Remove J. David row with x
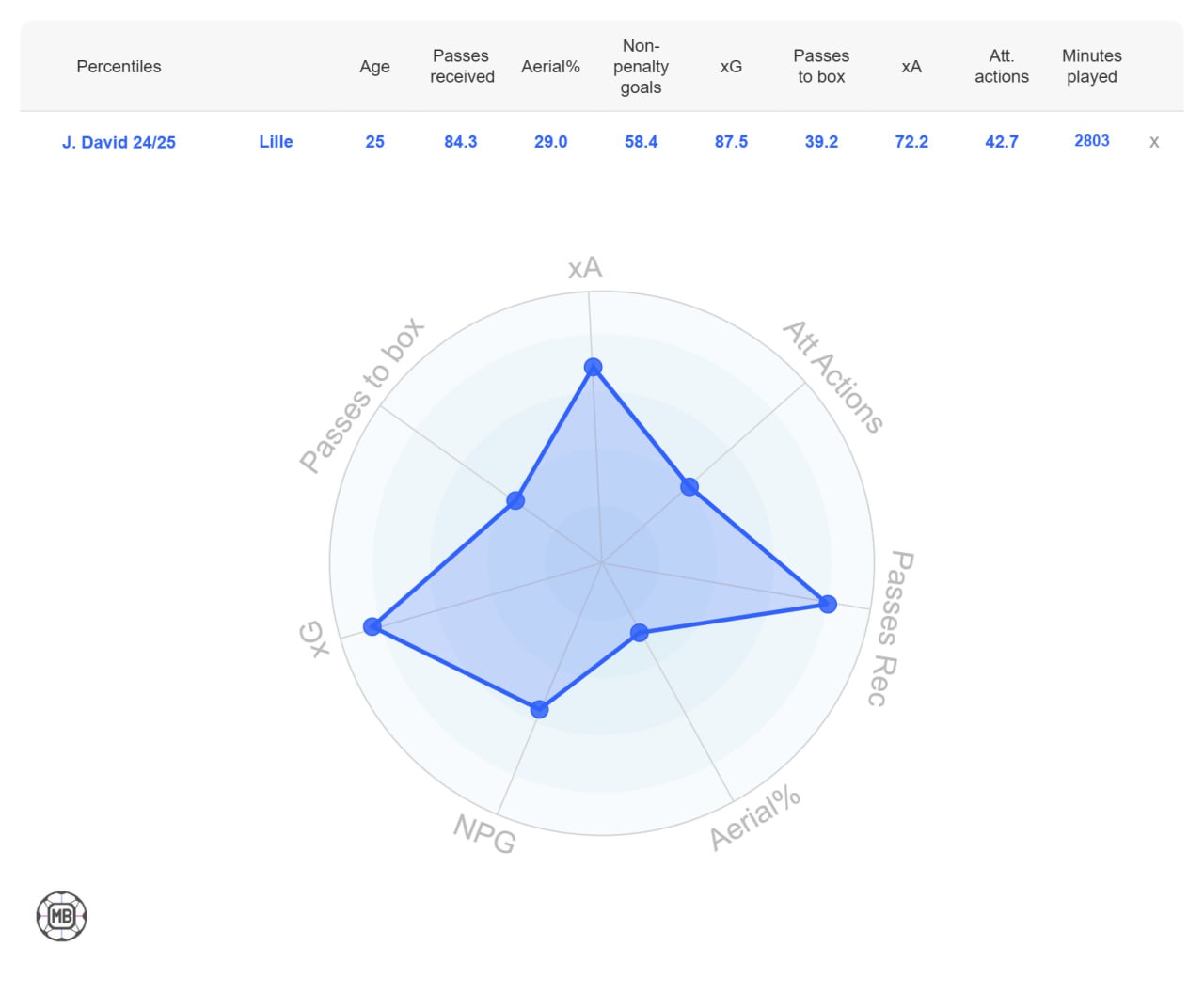Screen dimensions: 1204x994 coord(1154,142)
